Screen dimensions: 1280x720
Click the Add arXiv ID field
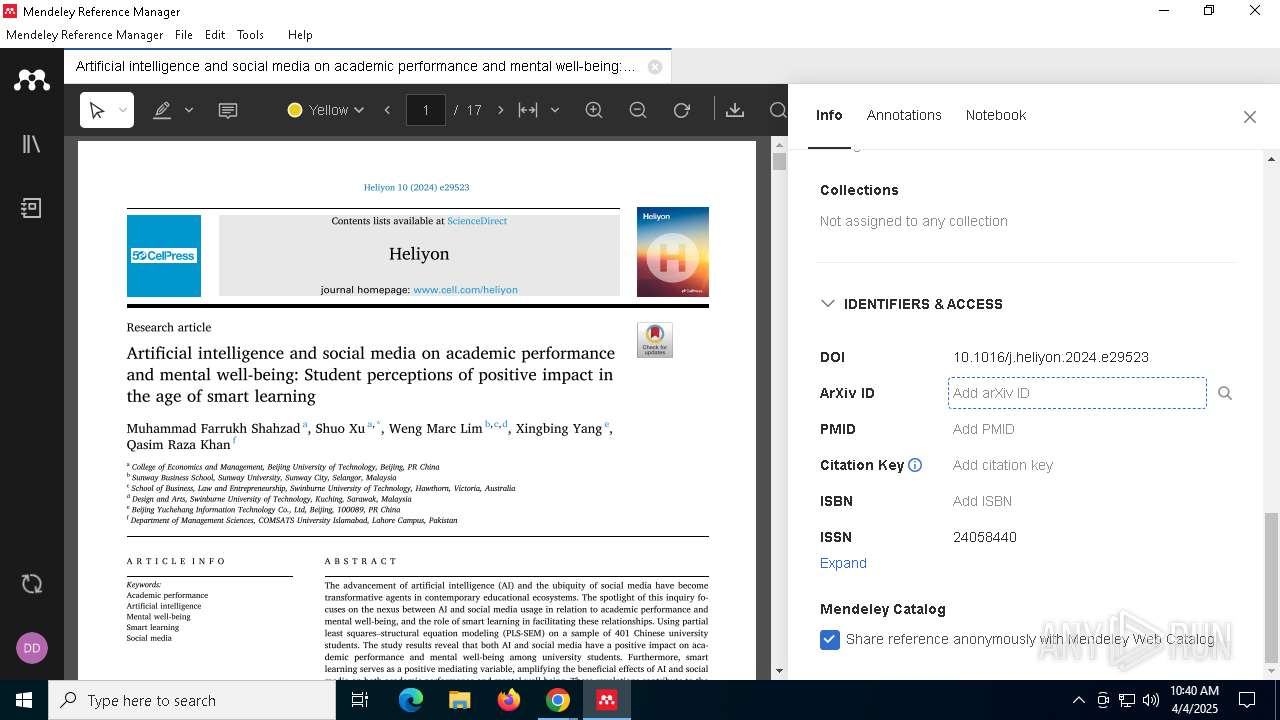click(1077, 393)
